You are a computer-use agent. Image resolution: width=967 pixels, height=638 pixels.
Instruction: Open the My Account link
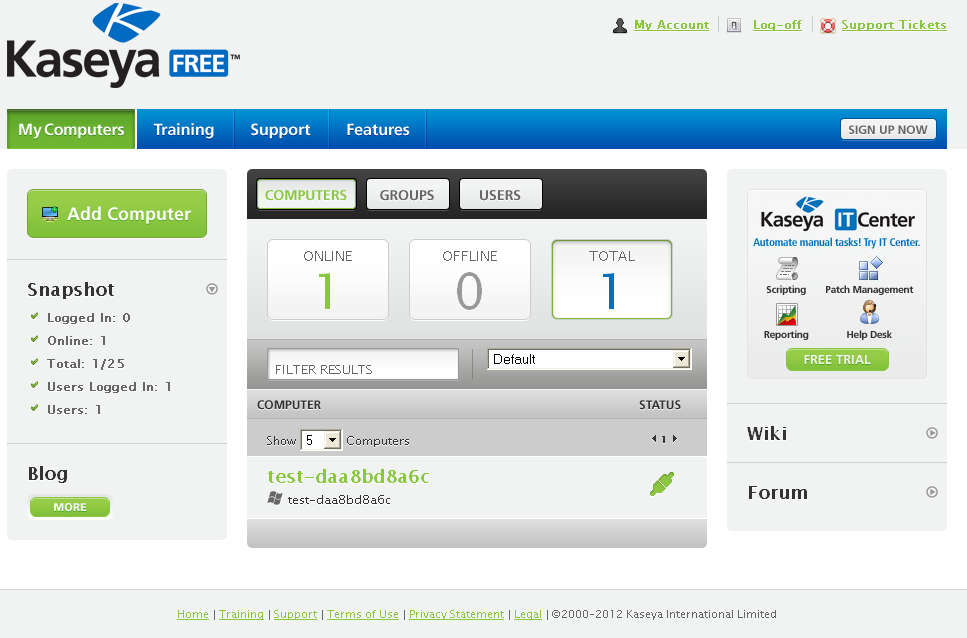(672, 25)
